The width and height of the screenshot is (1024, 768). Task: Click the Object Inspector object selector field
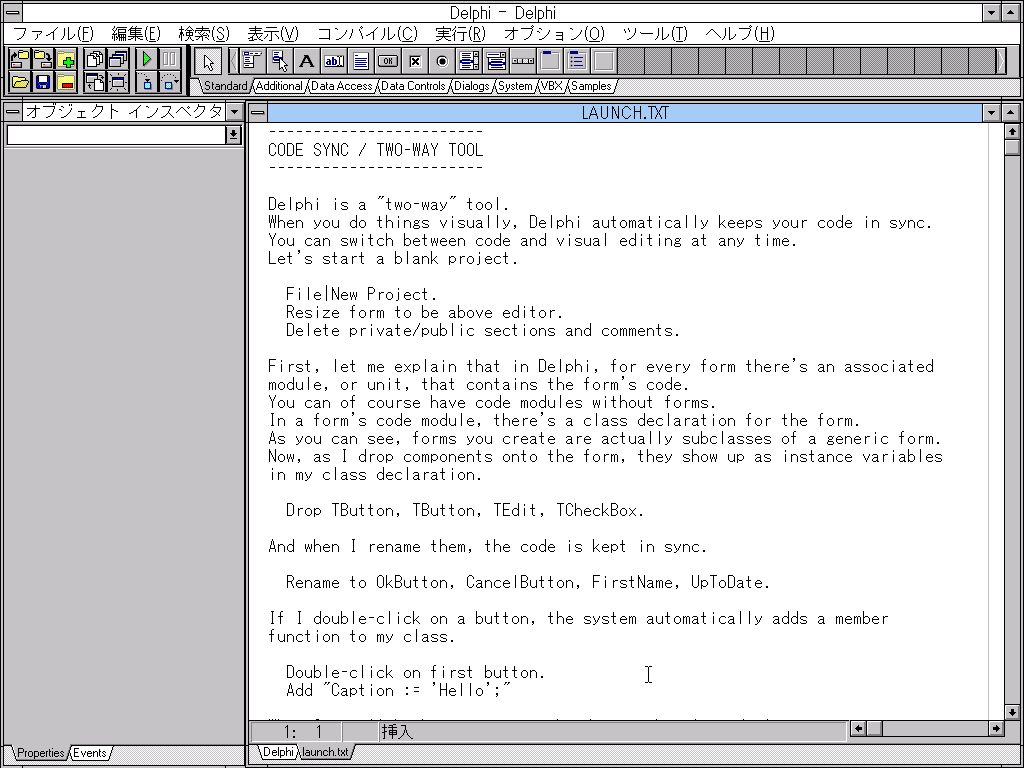116,135
